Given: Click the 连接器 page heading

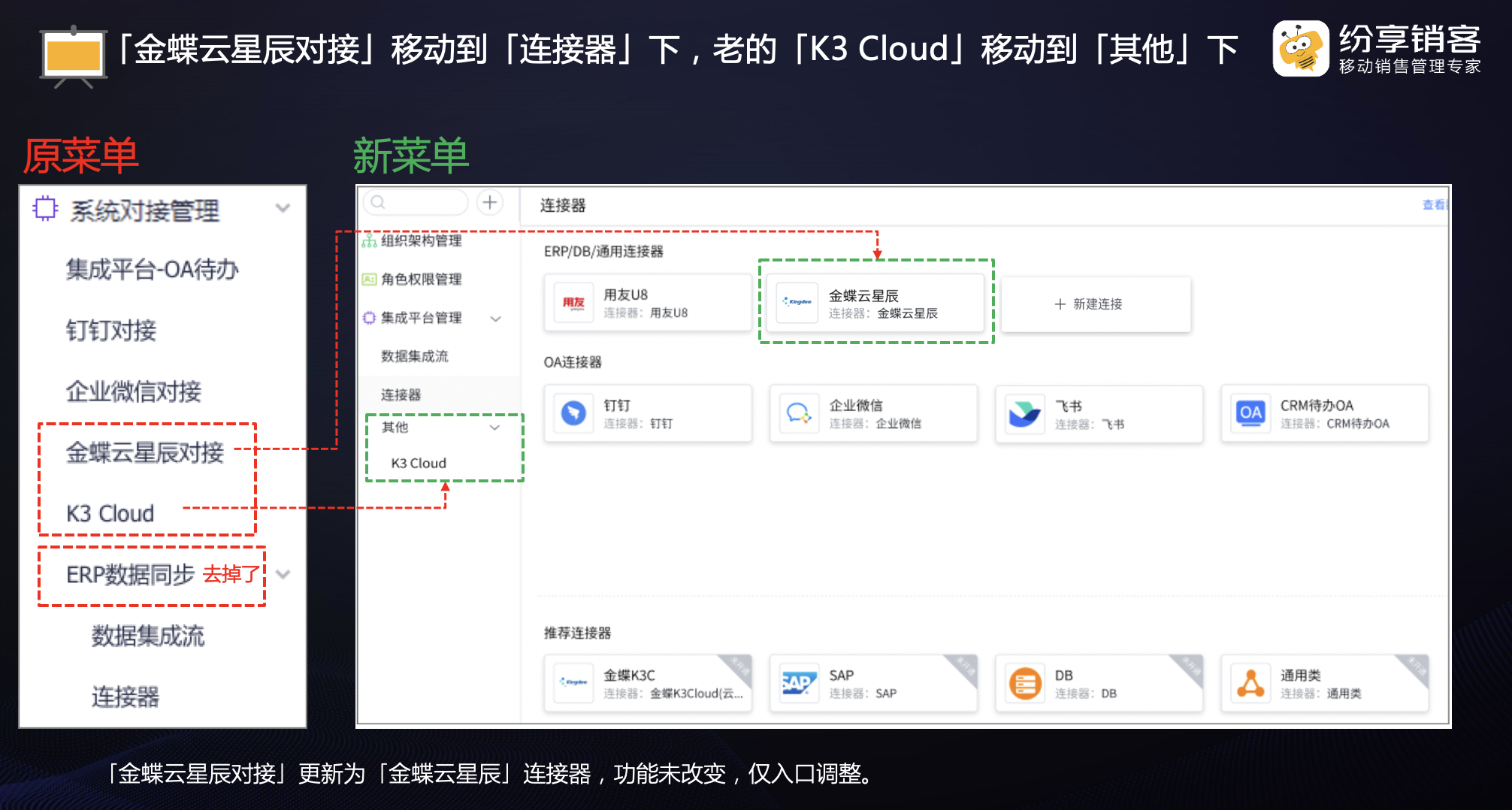Looking at the screenshot, I should tap(563, 205).
